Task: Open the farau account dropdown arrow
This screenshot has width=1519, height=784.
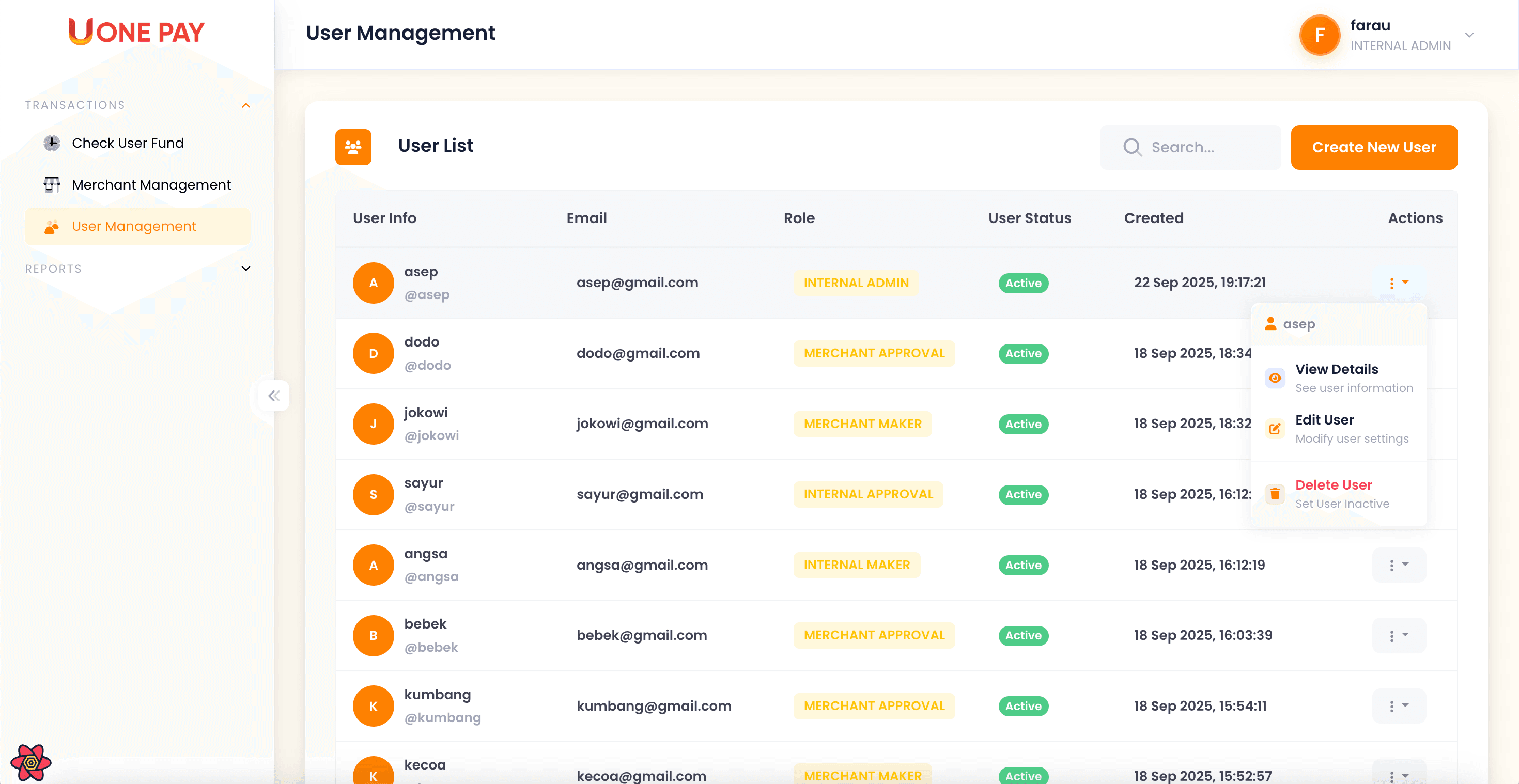Action: point(1469,35)
